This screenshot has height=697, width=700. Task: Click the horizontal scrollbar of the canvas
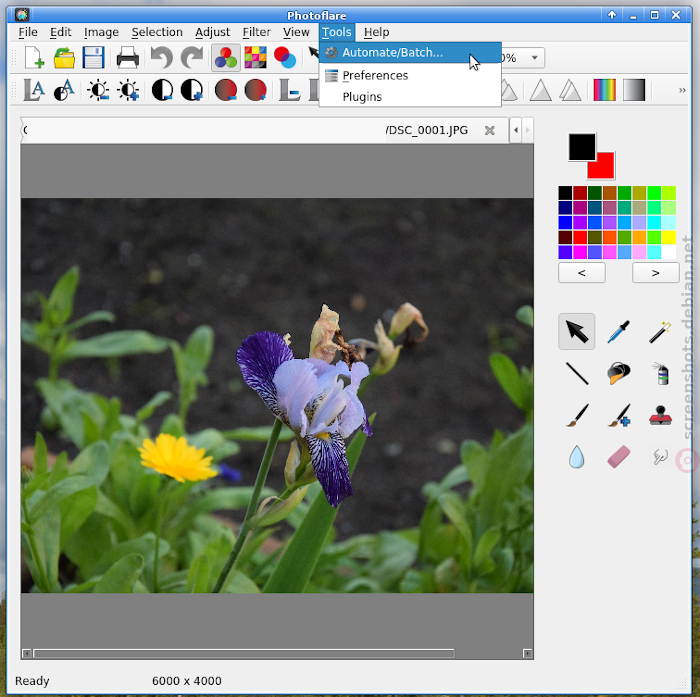244,653
